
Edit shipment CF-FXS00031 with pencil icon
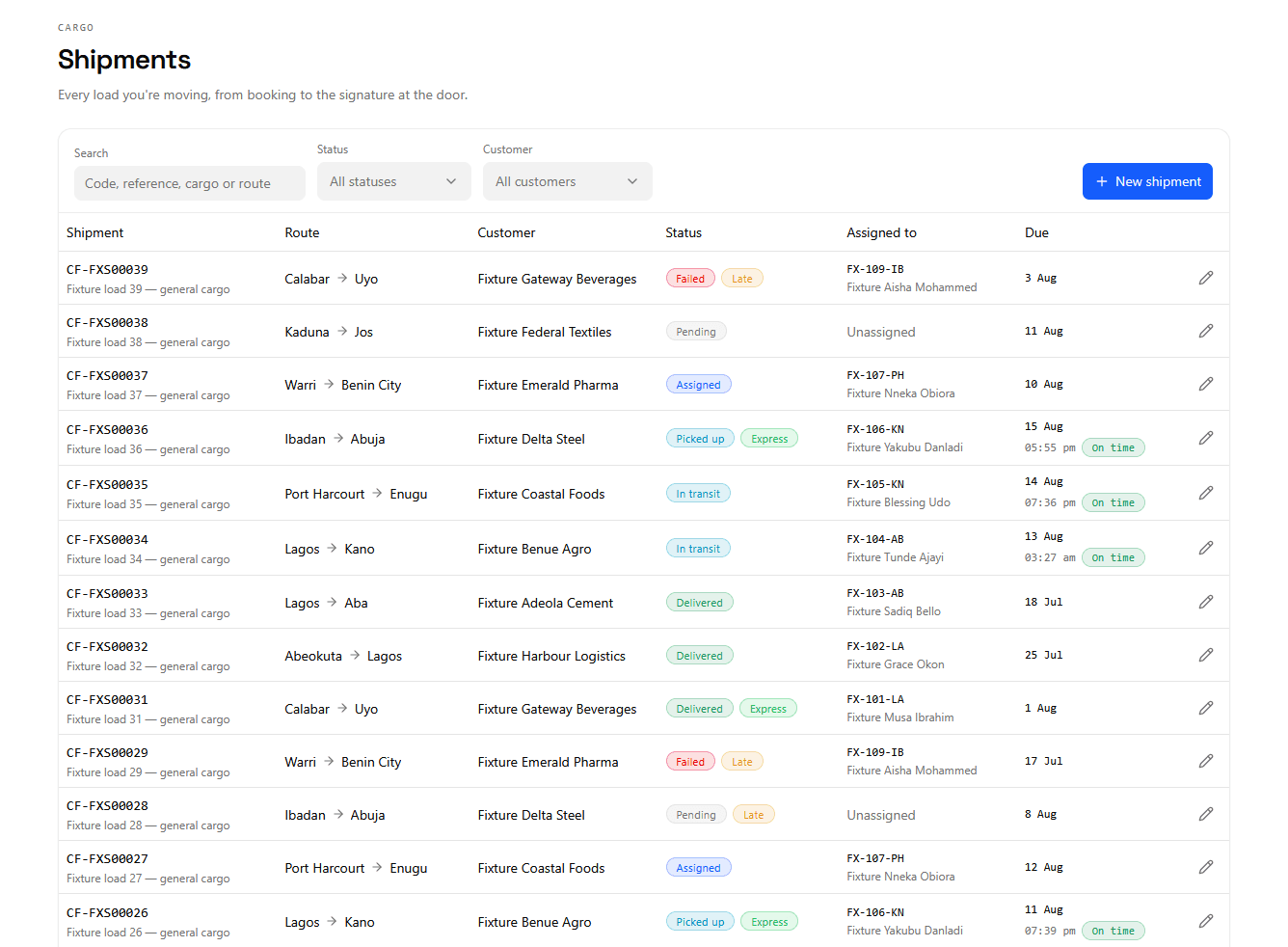(x=1205, y=708)
